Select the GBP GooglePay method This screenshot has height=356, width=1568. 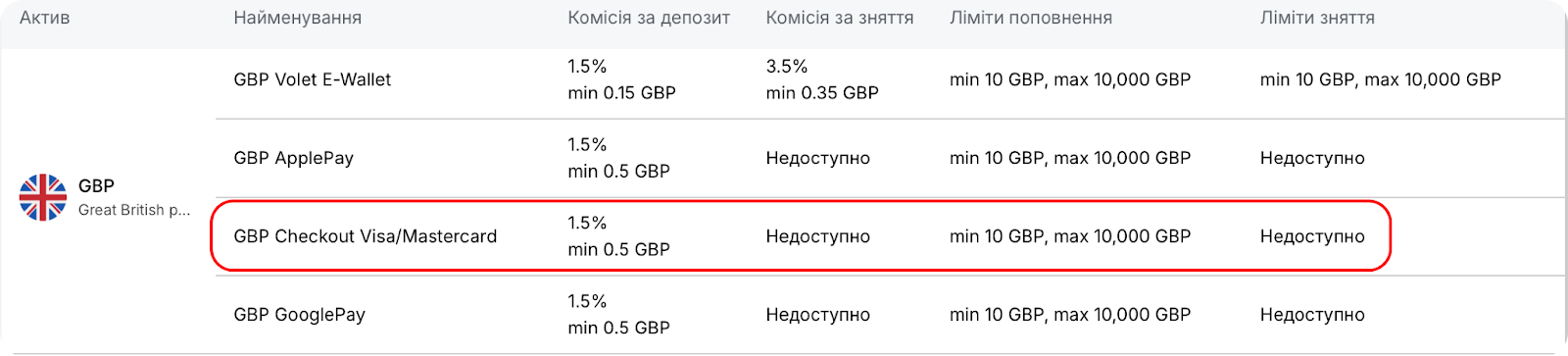[299, 315]
